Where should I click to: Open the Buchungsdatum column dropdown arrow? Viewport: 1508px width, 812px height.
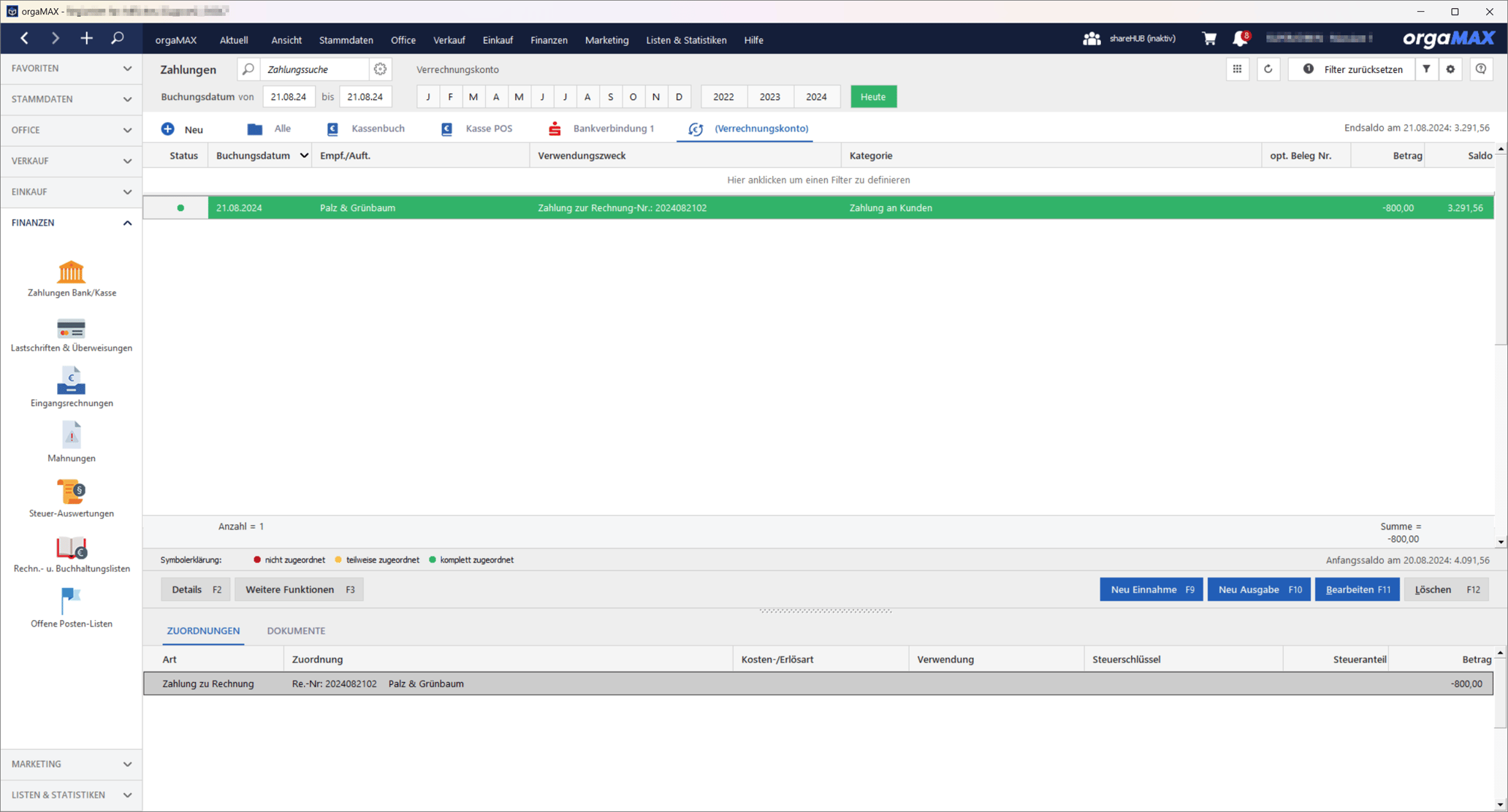pyautogui.click(x=304, y=156)
